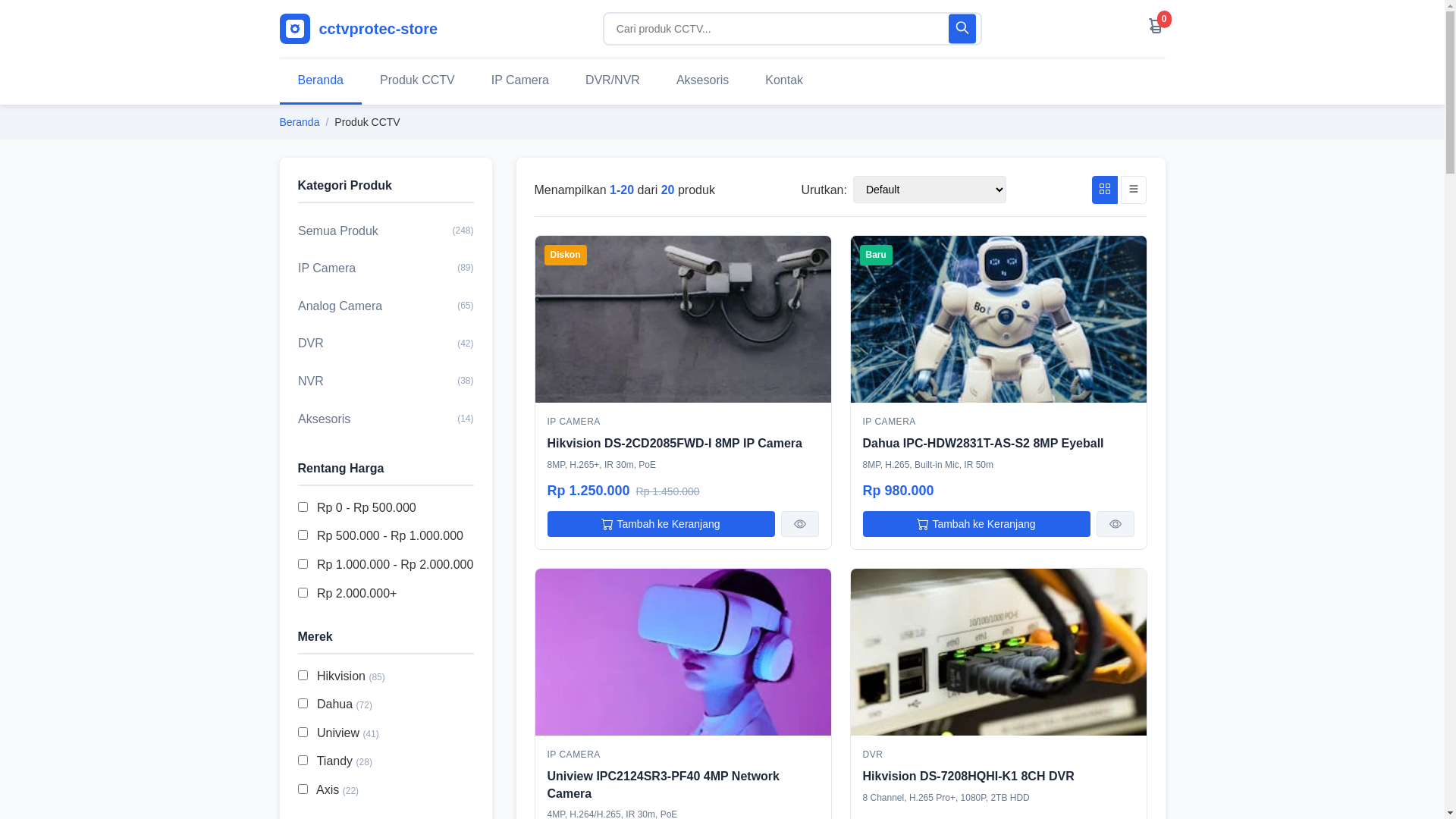The height and width of the screenshot is (819, 1456).
Task: Open Uniview VR headset product image
Action: tap(682, 652)
